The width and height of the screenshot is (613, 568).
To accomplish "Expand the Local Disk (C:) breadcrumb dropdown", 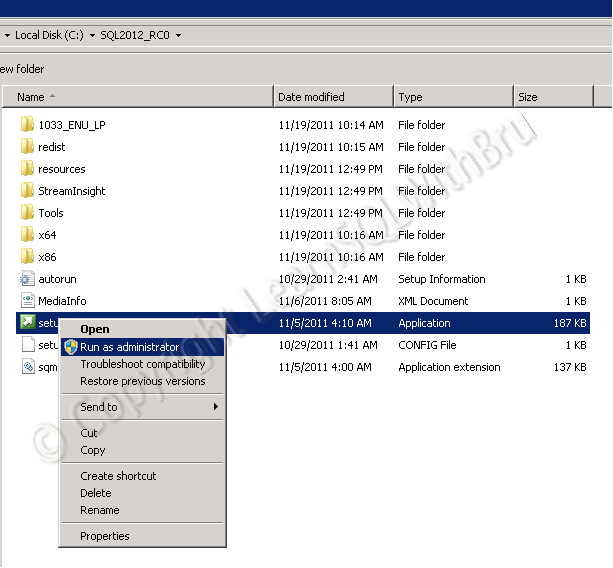I will (93, 36).
